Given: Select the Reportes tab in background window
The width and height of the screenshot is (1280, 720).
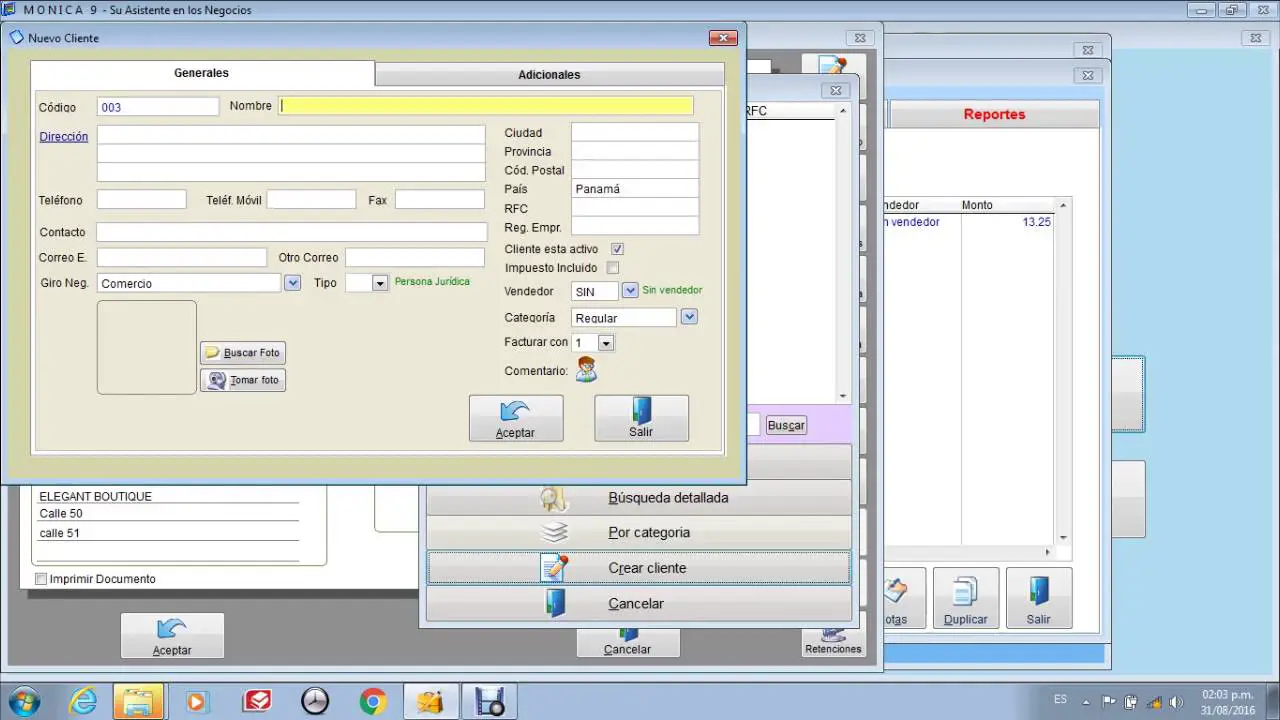Looking at the screenshot, I should pyautogui.click(x=994, y=114).
